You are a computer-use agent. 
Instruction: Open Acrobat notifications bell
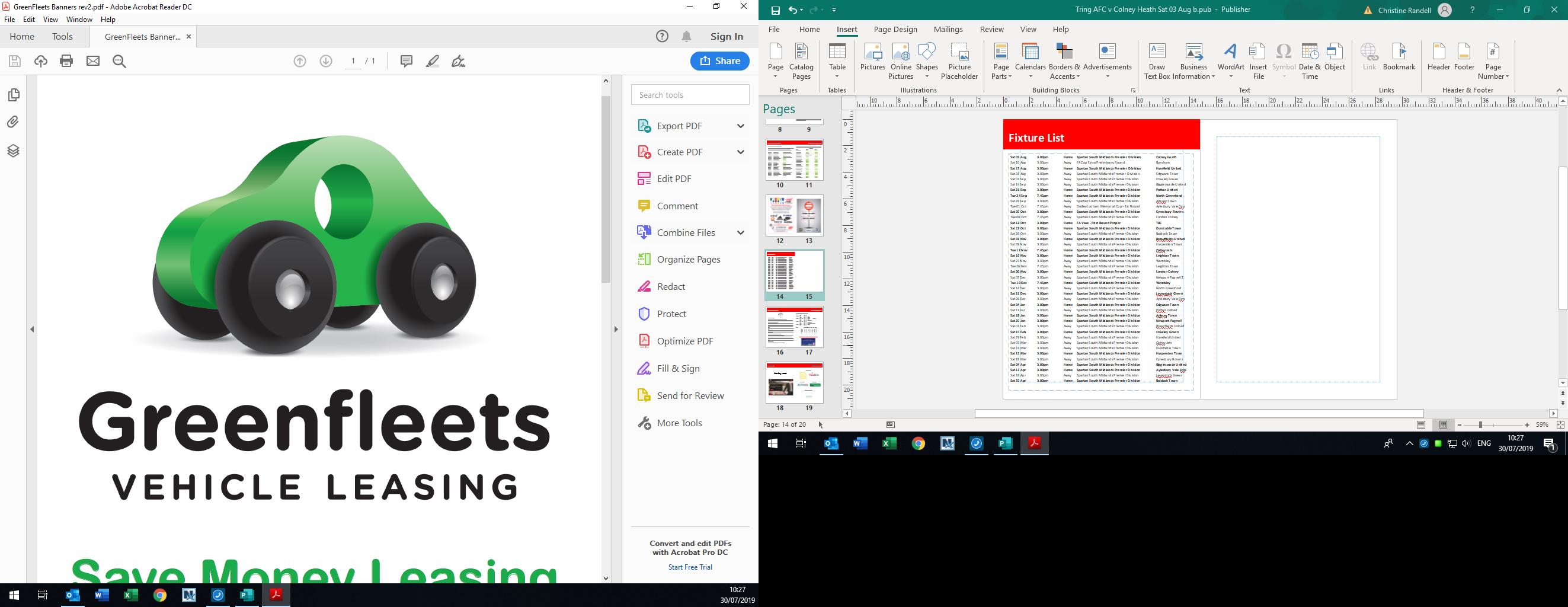(687, 37)
